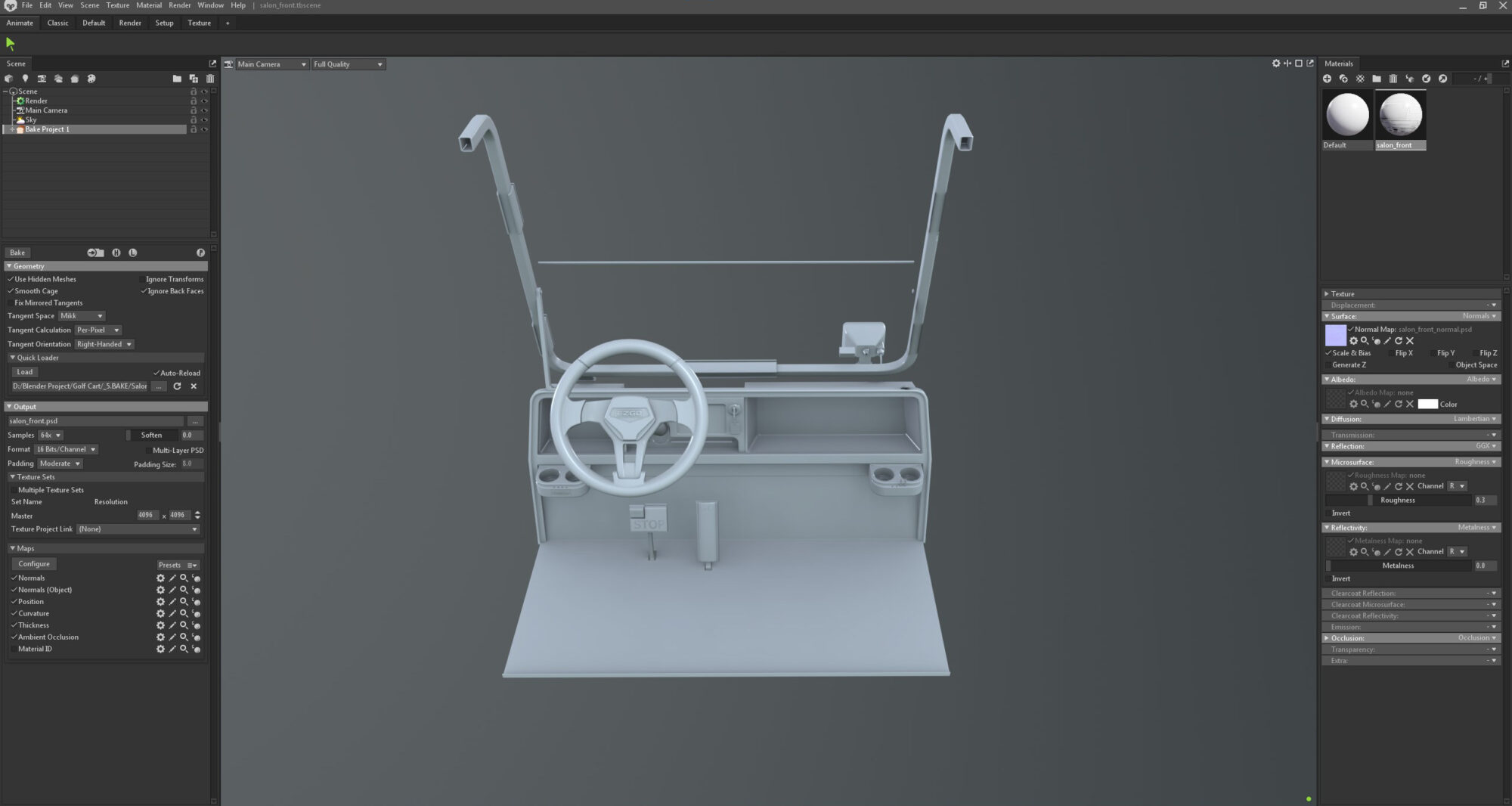Screen dimensions: 1512x806
Task: Clear the Quick Loader file path
Action: coord(194,386)
